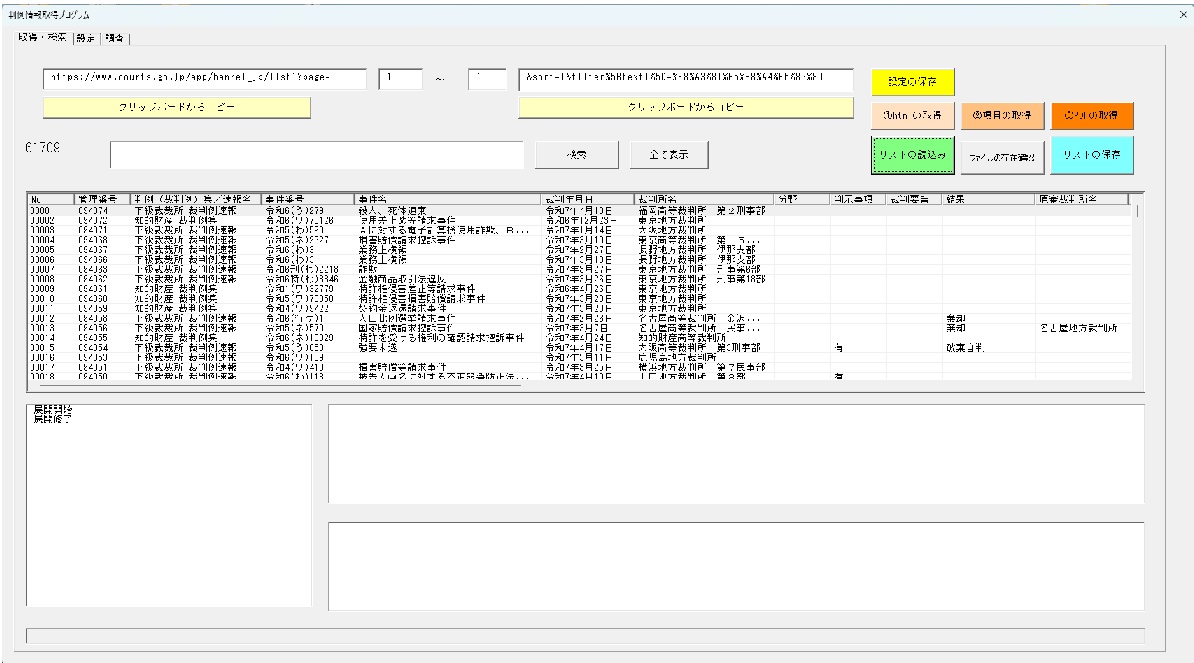The height and width of the screenshot is (663, 1194).
Task: Click the 全て表示 button
Action: tap(670, 155)
